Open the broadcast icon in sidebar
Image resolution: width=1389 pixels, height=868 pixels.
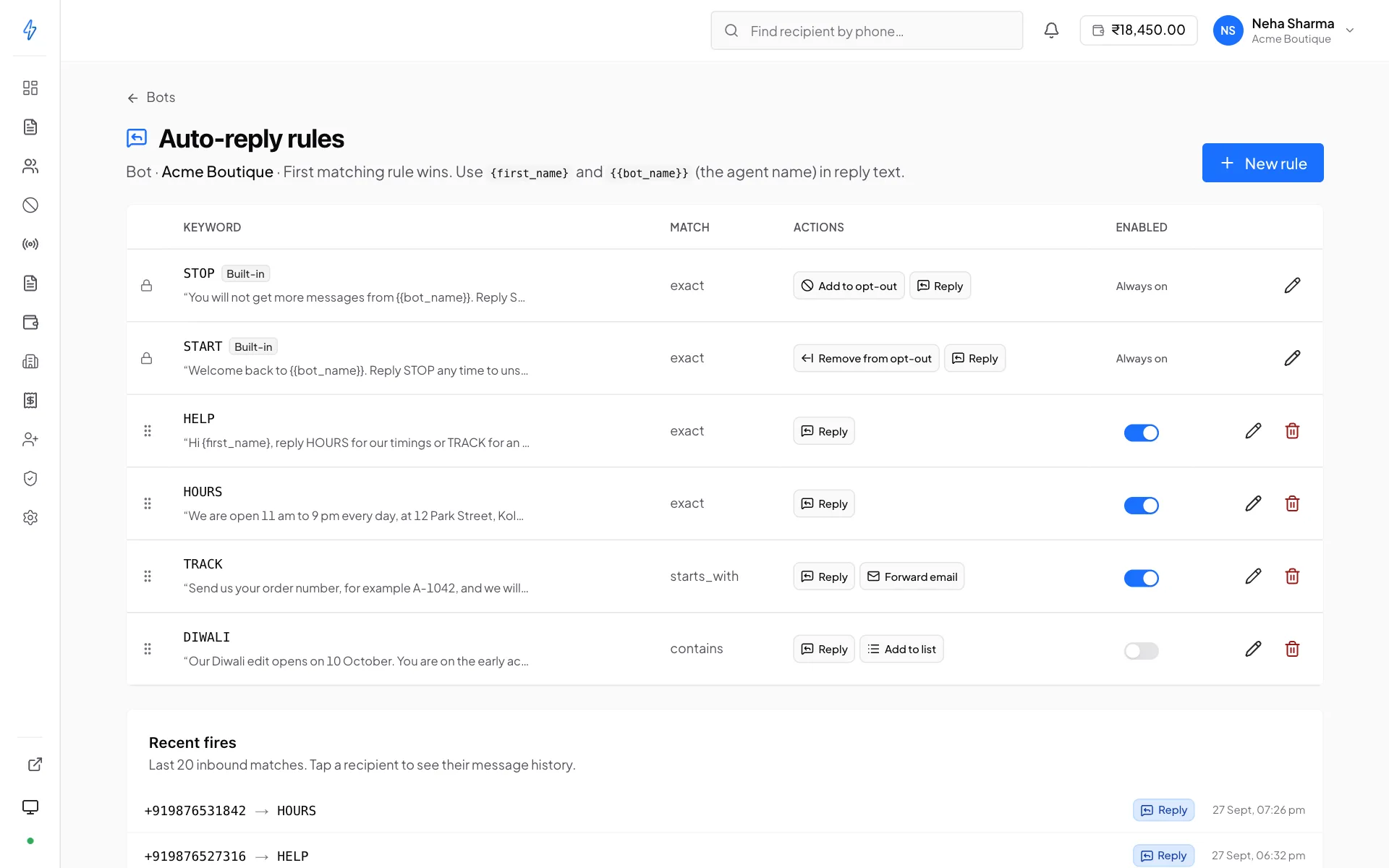tap(30, 244)
